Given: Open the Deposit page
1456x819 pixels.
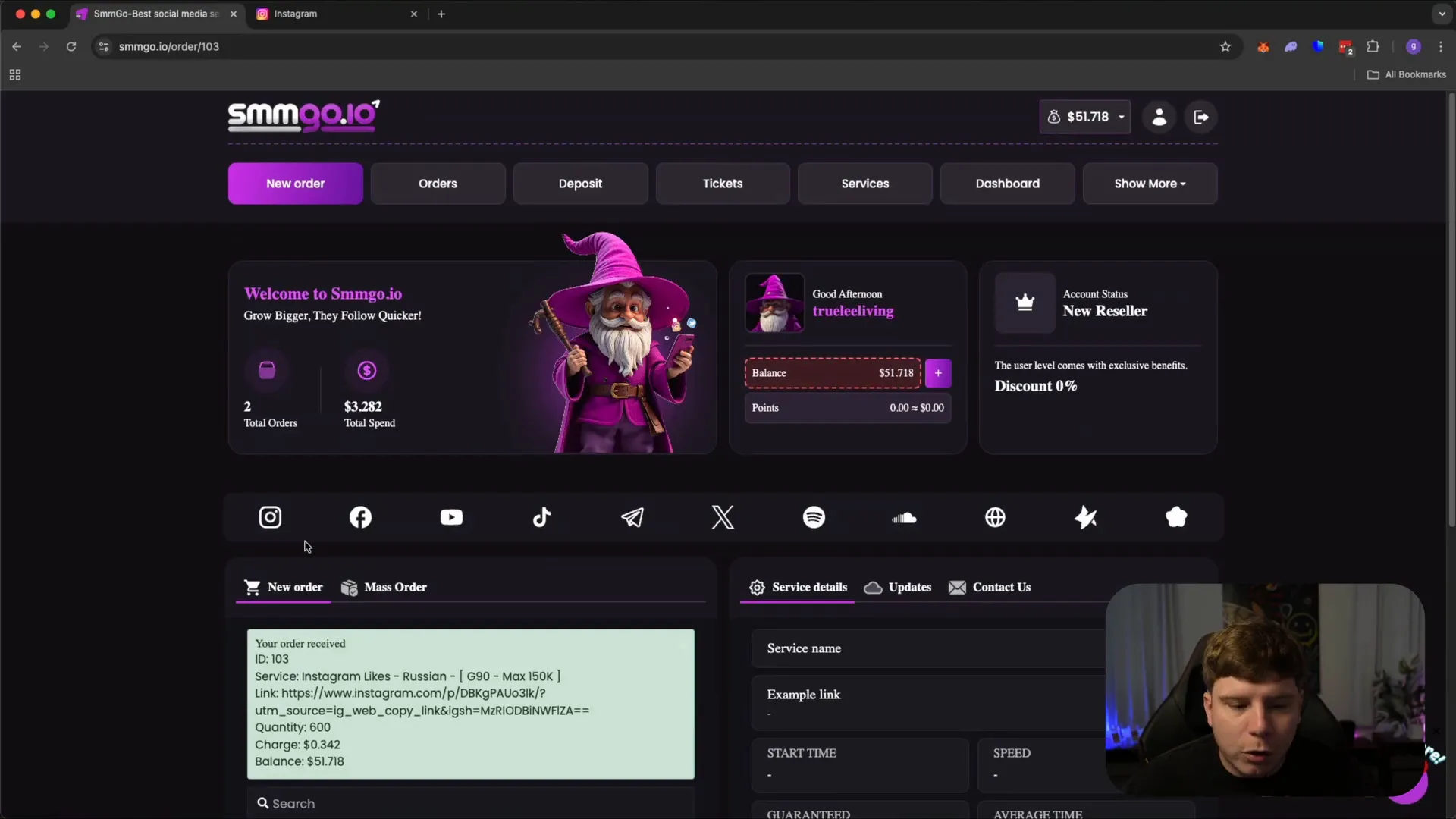Looking at the screenshot, I should (580, 184).
